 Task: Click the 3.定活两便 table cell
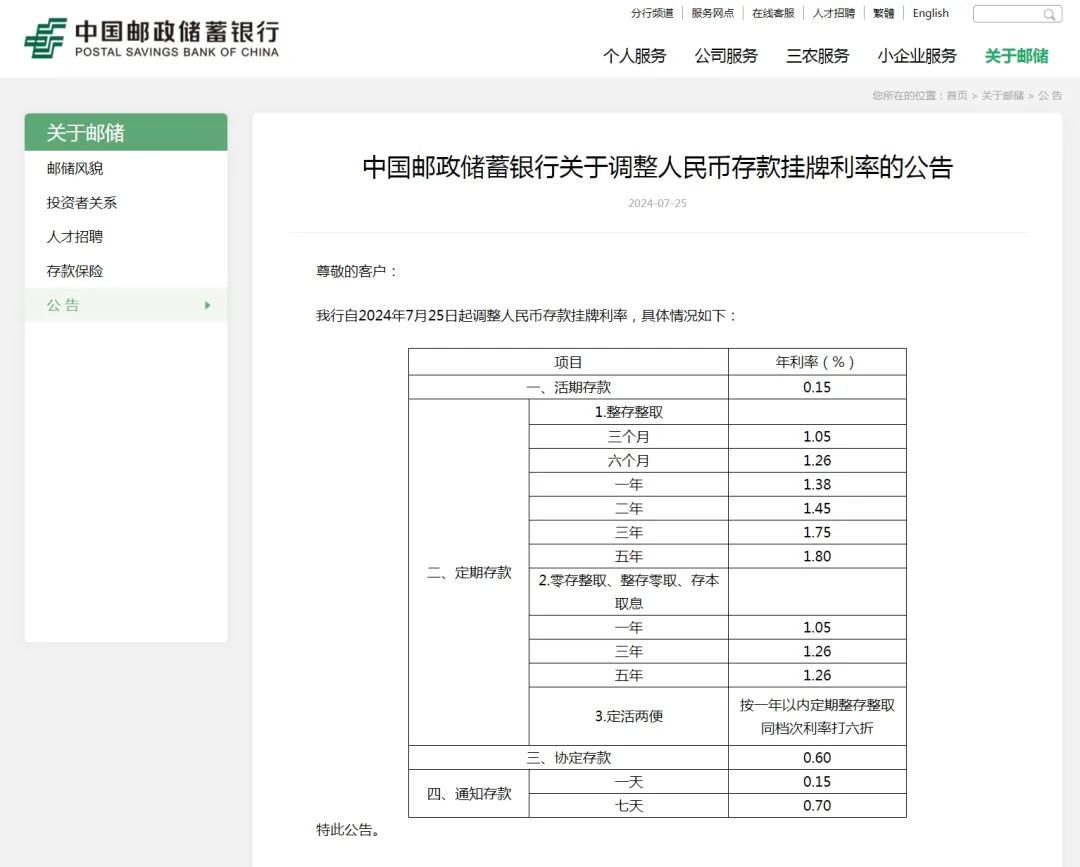(x=629, y=716)
